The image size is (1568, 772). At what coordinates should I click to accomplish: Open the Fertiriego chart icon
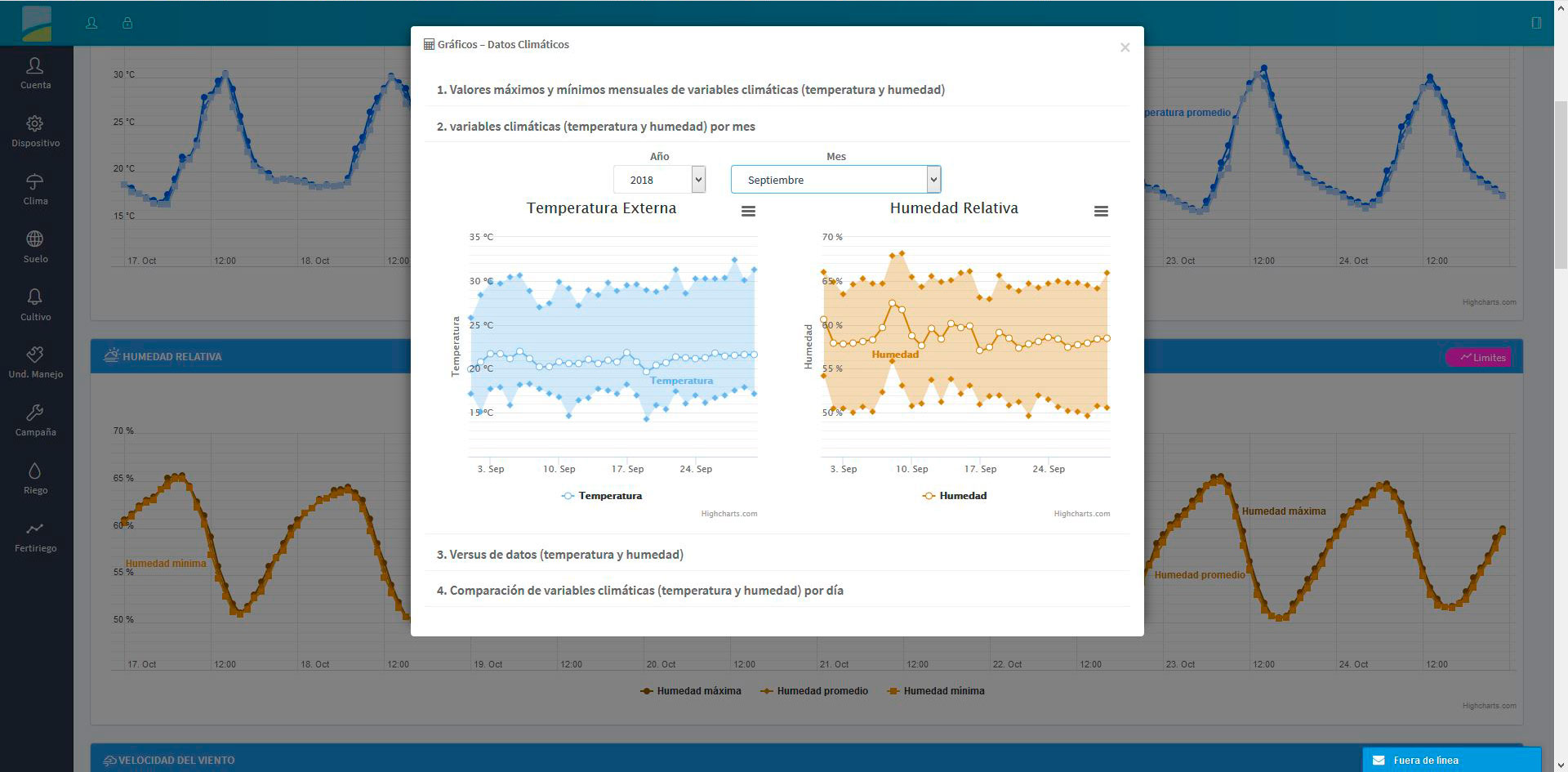[x=35, y=529]
